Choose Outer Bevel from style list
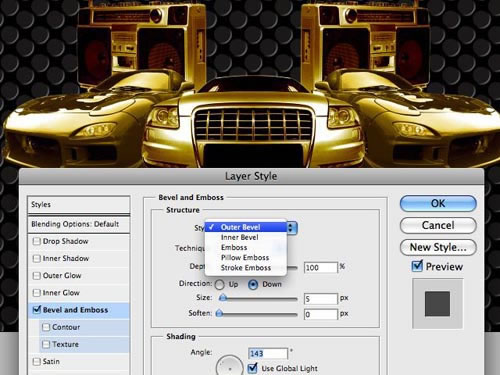Screen dimensions: 500x375 246,227
